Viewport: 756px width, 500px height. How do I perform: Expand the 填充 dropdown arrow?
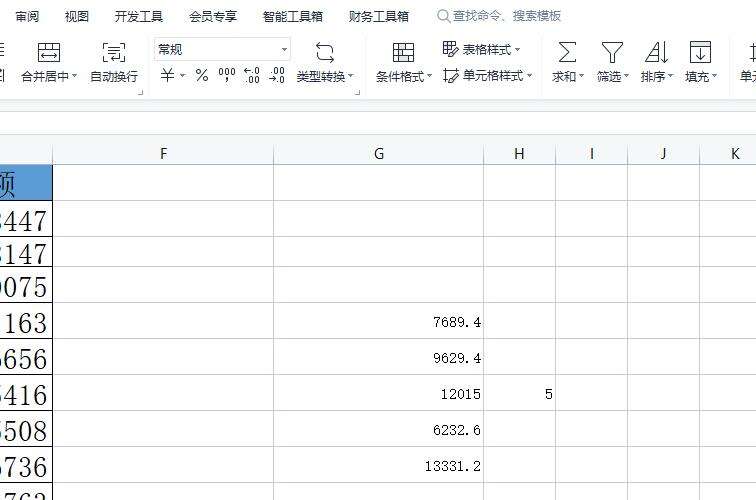(715, 76)
